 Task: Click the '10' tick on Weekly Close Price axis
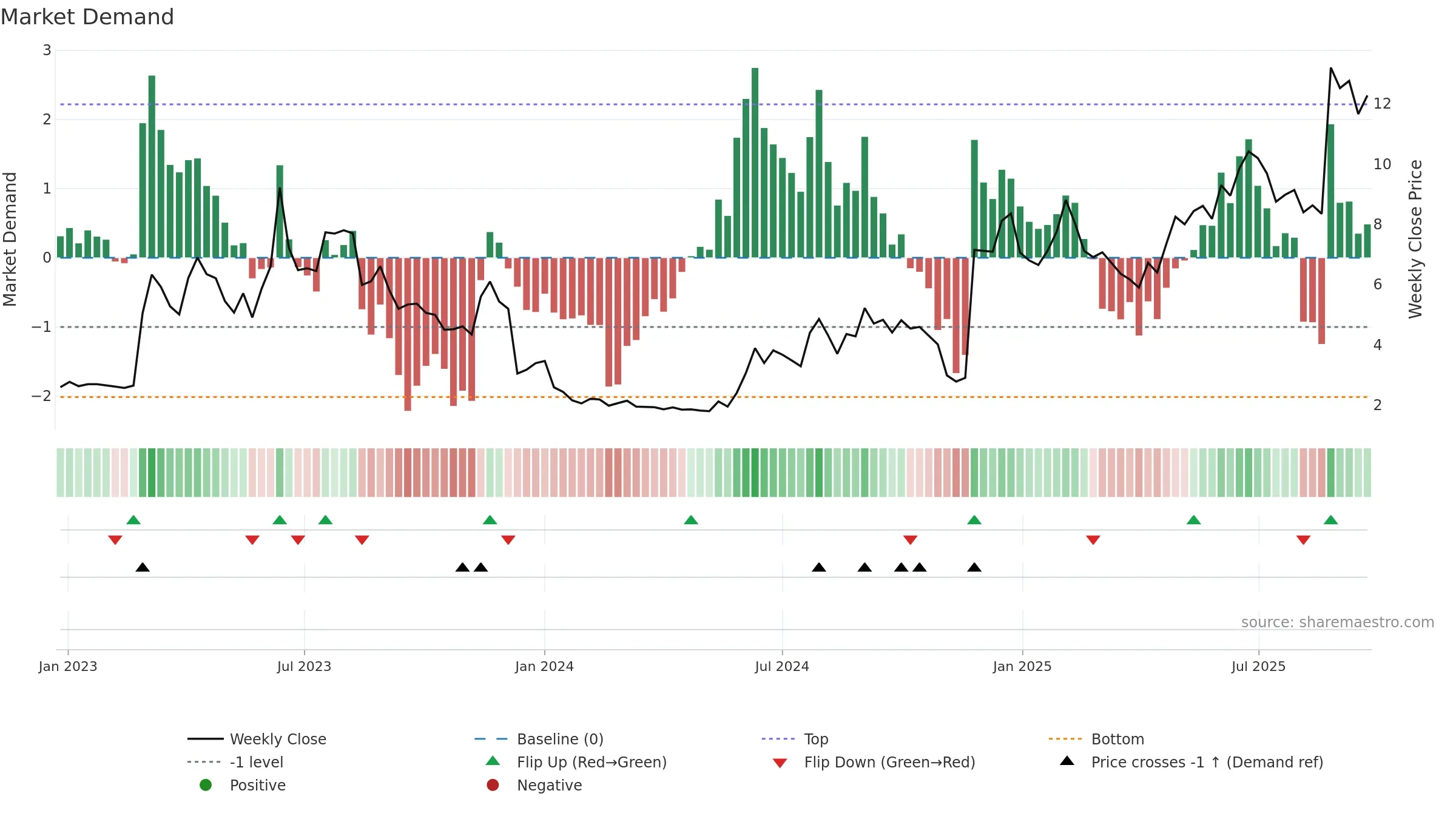pos(1382,164)
